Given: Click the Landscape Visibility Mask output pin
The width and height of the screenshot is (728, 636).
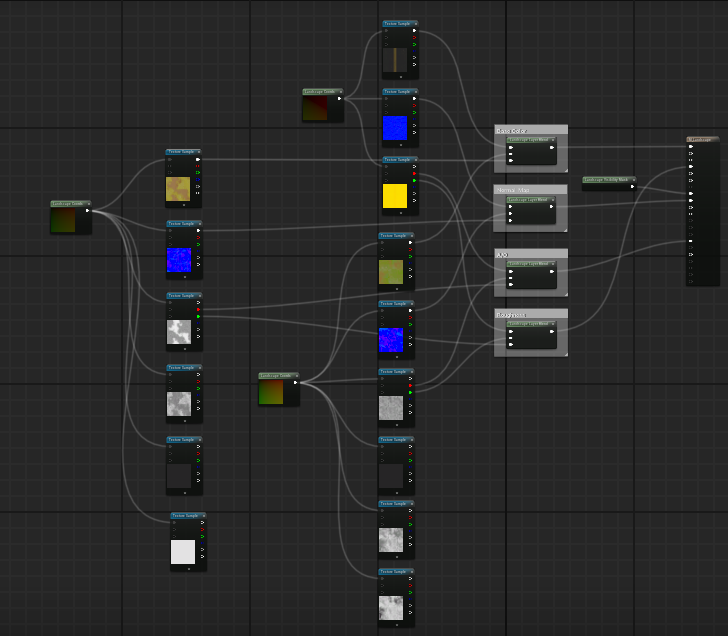Looking at the screenshot, I should pos(632,186).
